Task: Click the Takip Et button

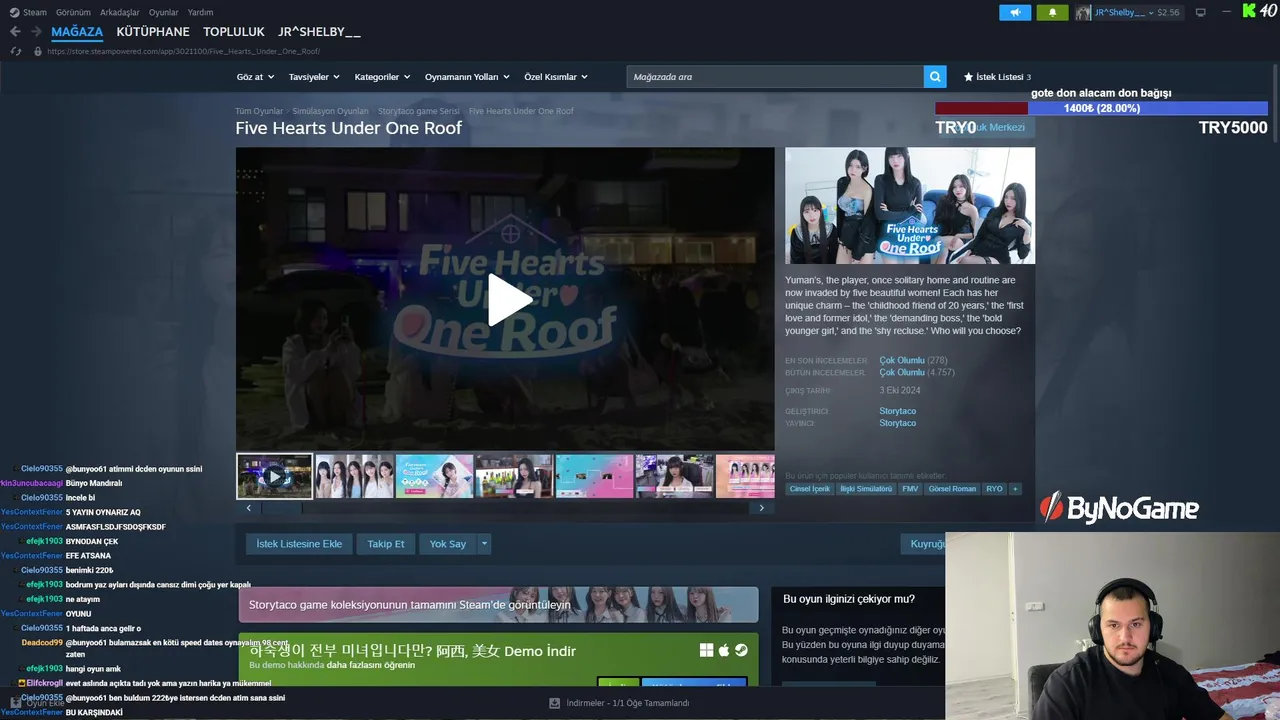Action: tap(386, 544)
